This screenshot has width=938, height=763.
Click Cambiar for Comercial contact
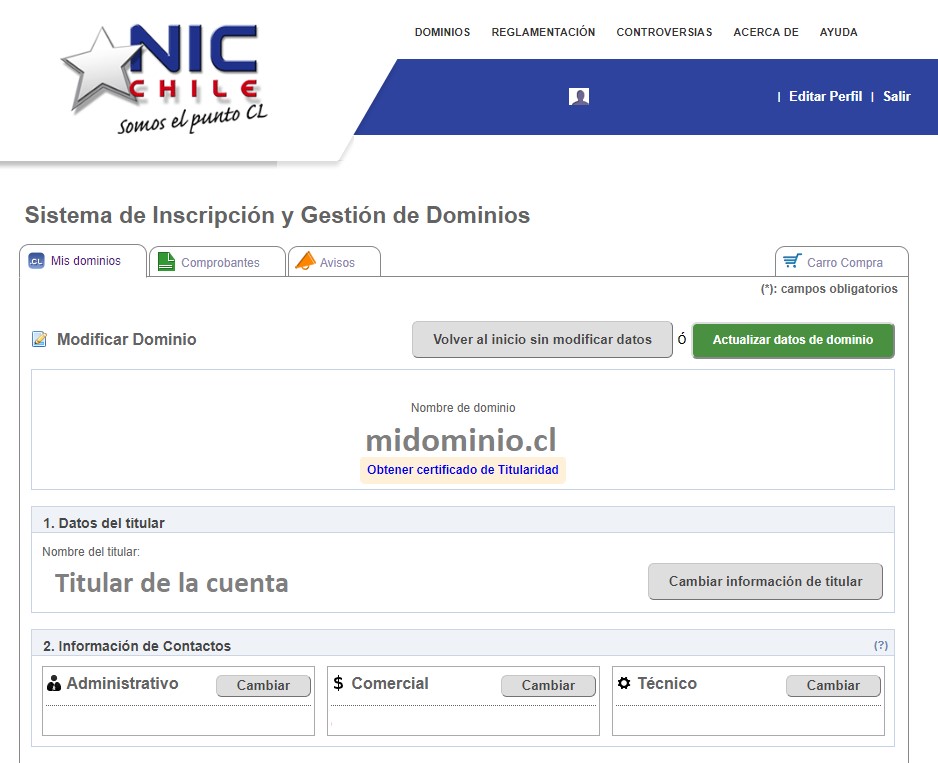[x=548, y=685]
